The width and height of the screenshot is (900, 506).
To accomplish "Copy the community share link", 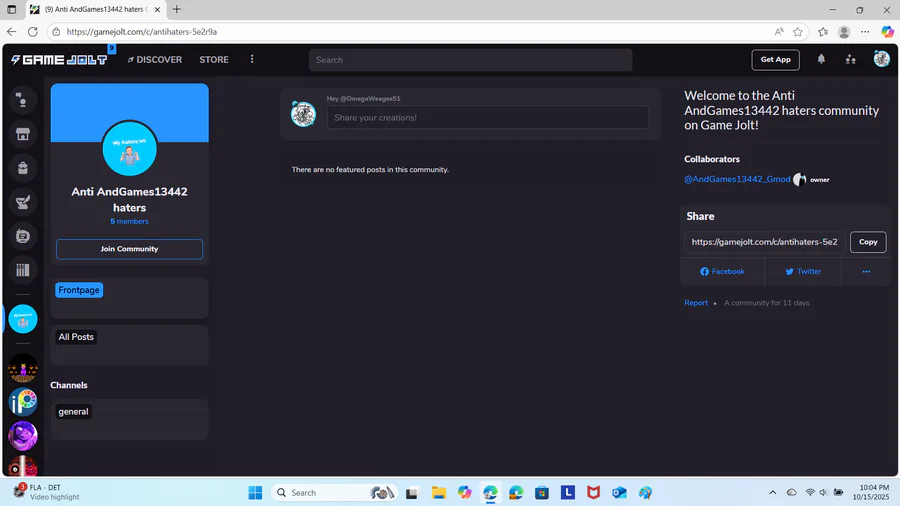I will coord(868,242).
